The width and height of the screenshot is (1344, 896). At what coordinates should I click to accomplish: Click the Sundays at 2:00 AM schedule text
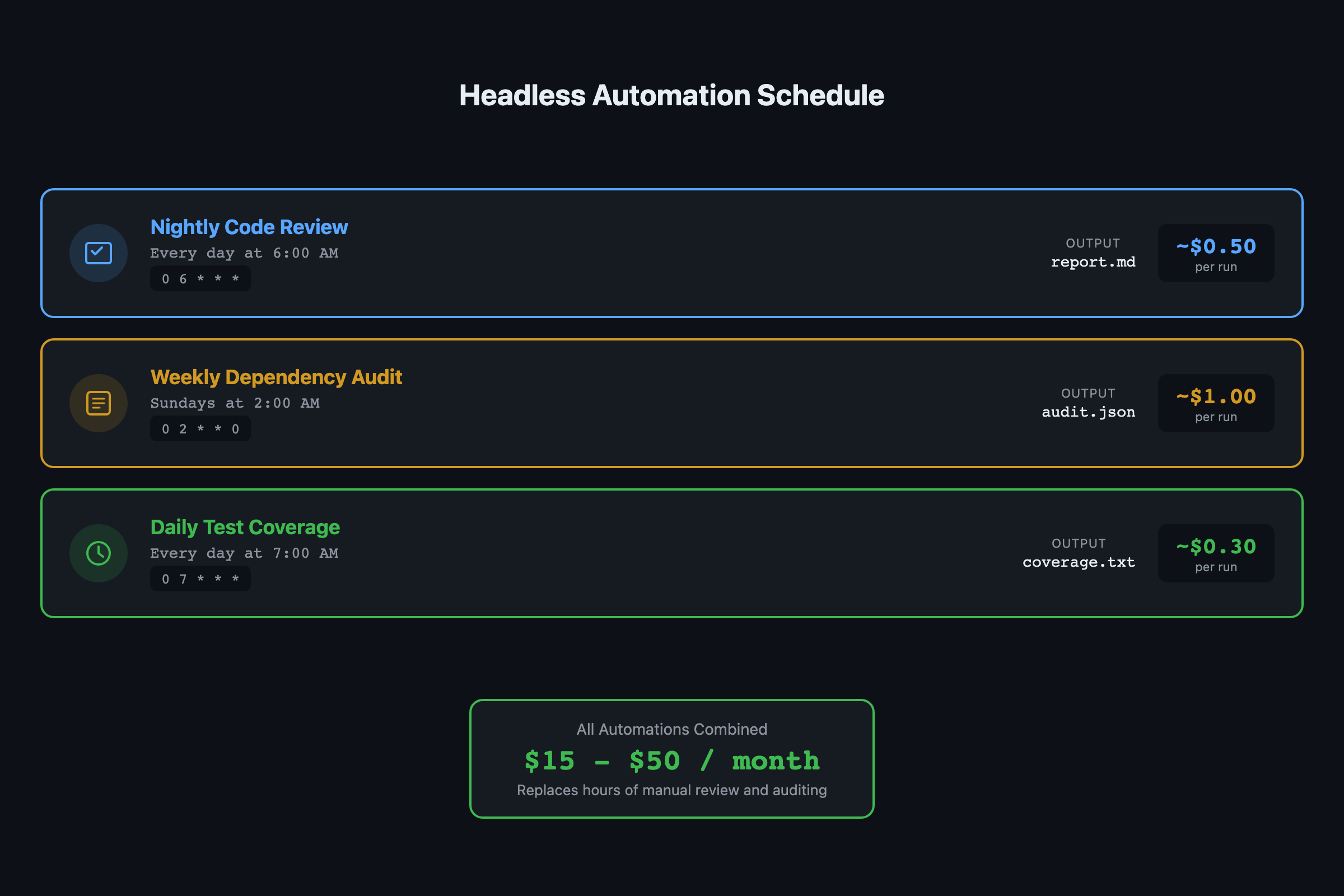click(235, 403)
